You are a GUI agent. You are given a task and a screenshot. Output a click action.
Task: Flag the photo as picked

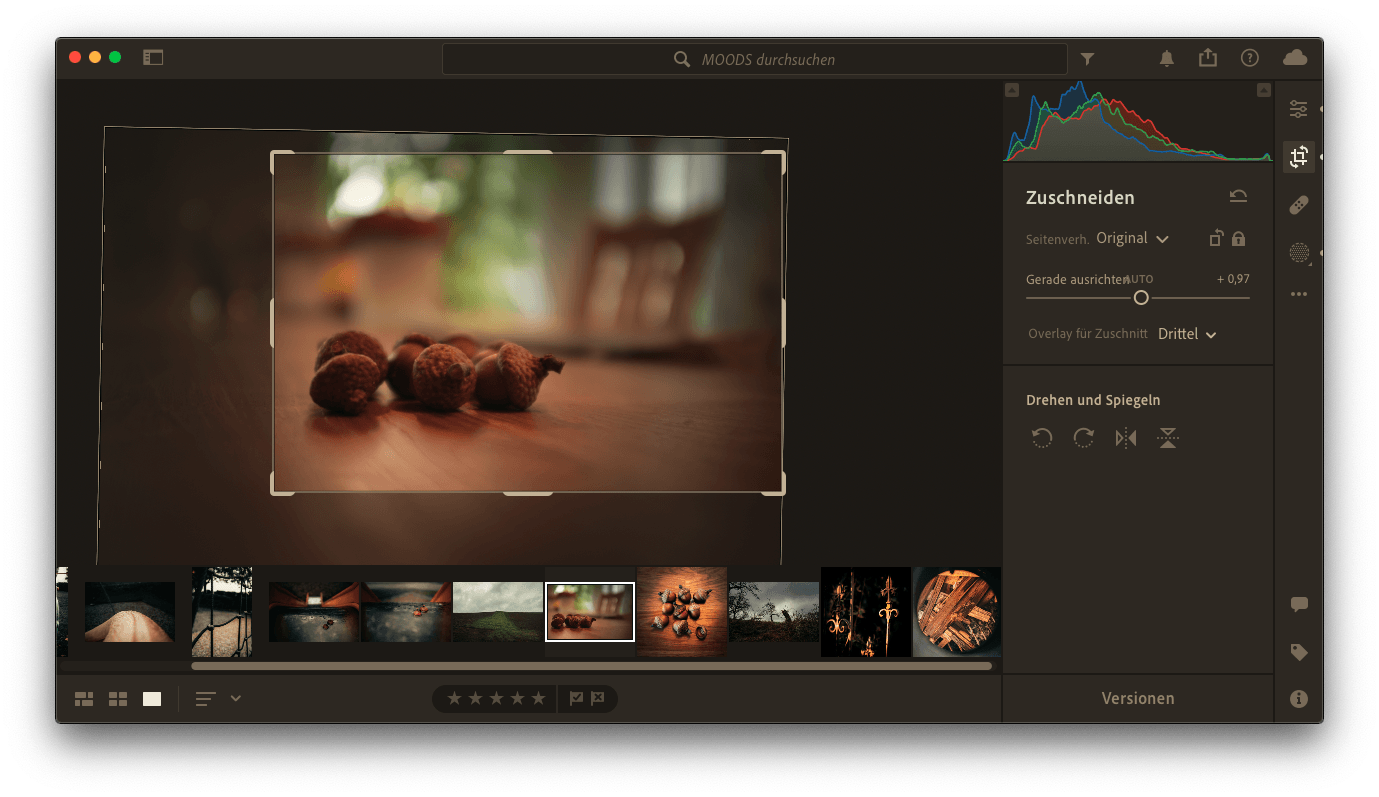[x=576, y=699]
